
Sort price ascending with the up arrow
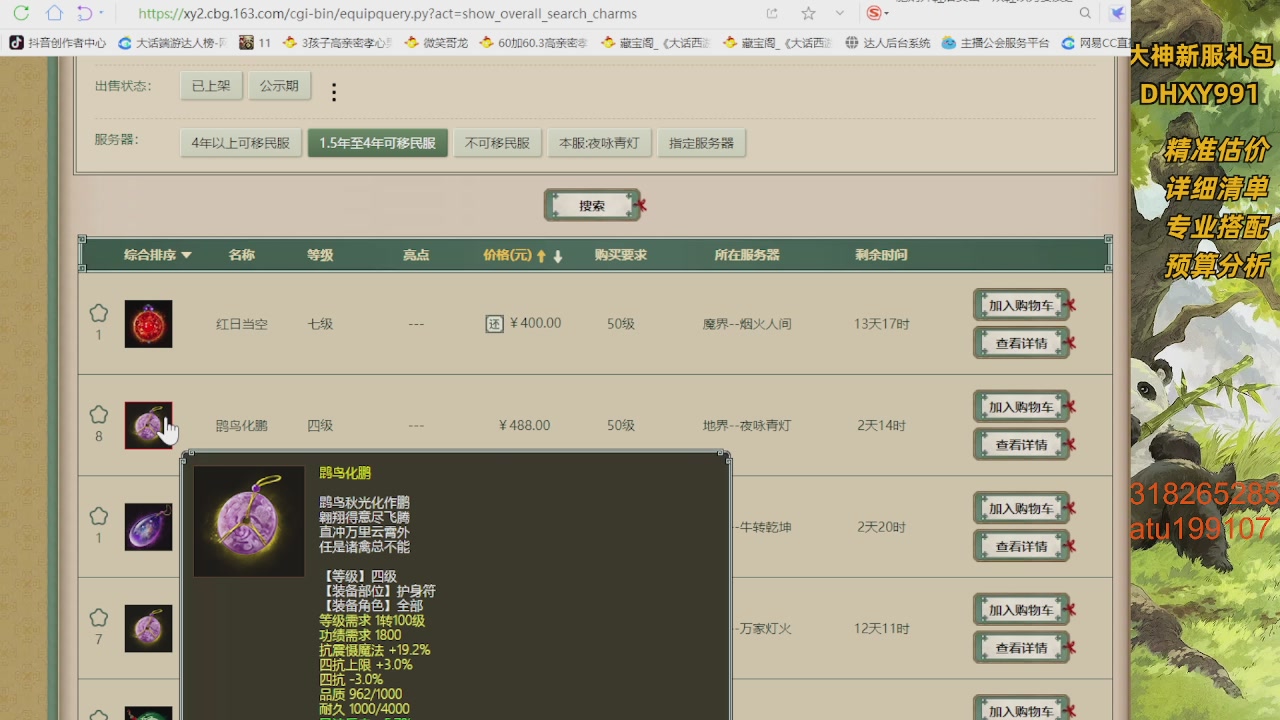pyautogui.click(x=541, y=256)
